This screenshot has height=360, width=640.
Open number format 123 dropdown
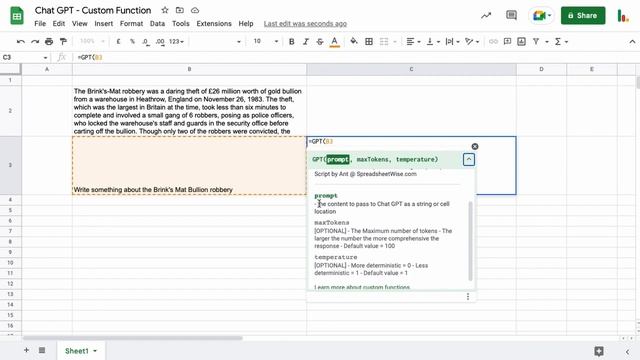pyautogui.click(x=176, y=42)
